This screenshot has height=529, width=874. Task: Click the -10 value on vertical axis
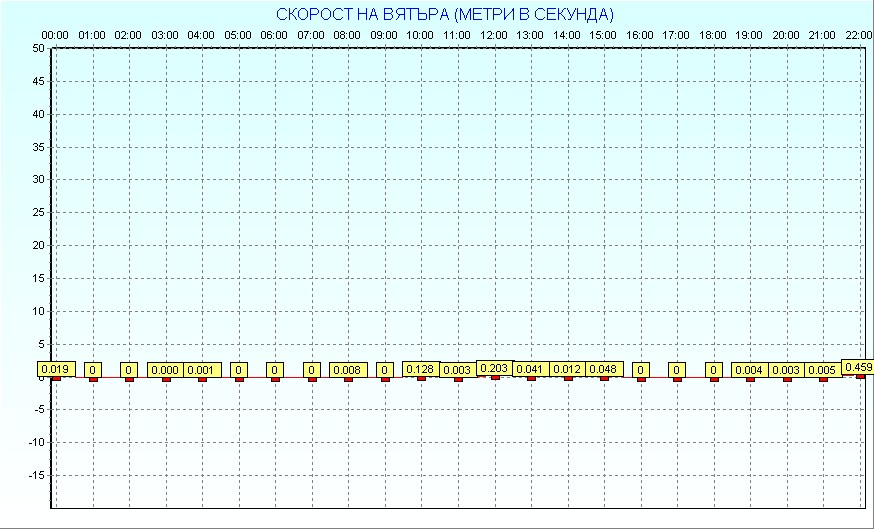coord(35,442)
